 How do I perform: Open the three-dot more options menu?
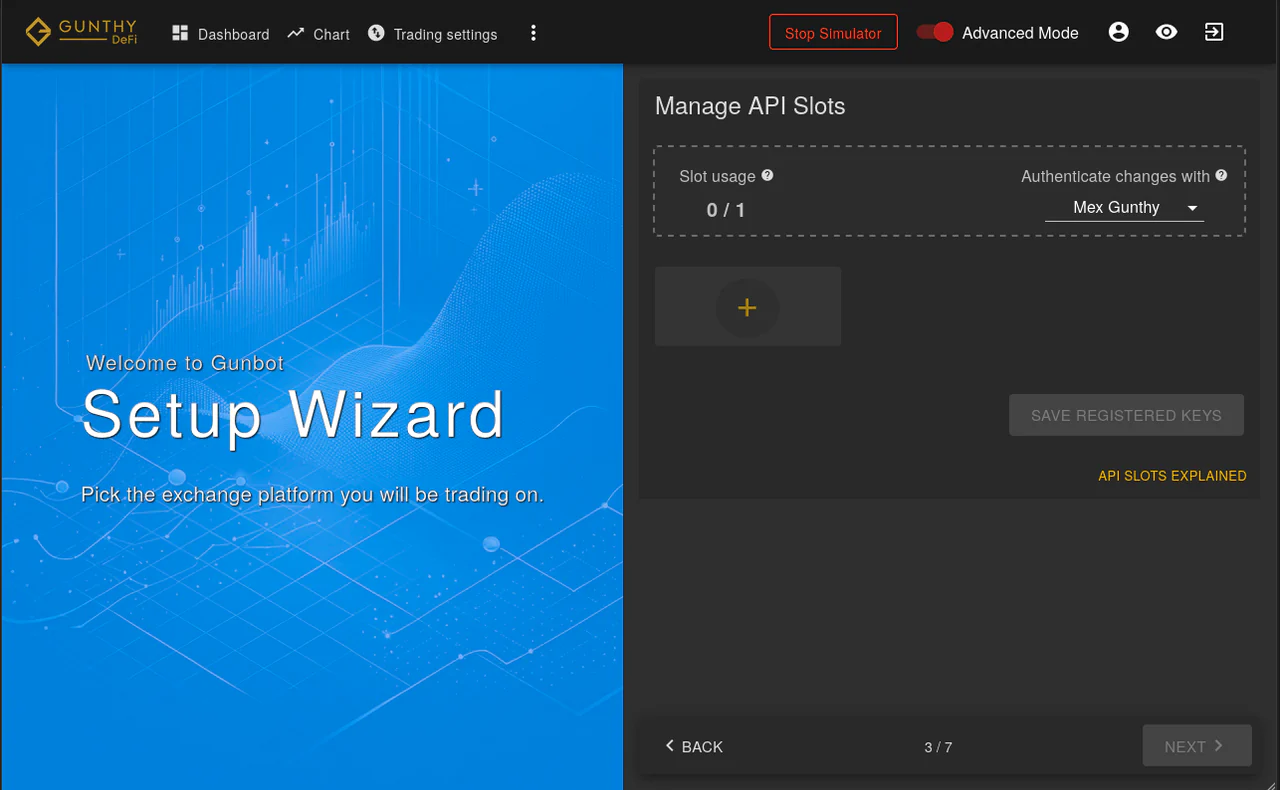533,33
